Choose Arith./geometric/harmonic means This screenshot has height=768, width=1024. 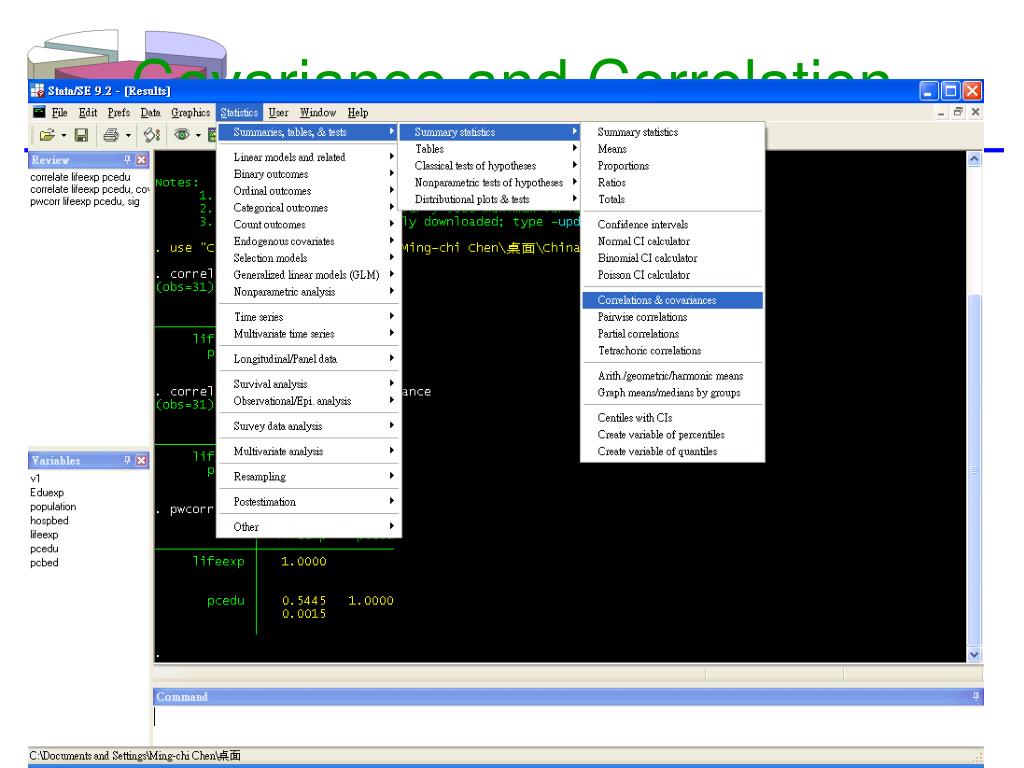(x=672, y=376)
